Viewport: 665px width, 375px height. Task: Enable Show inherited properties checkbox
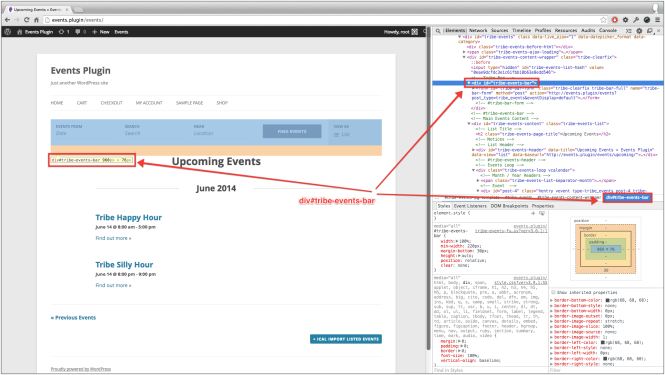pos(553,292)
